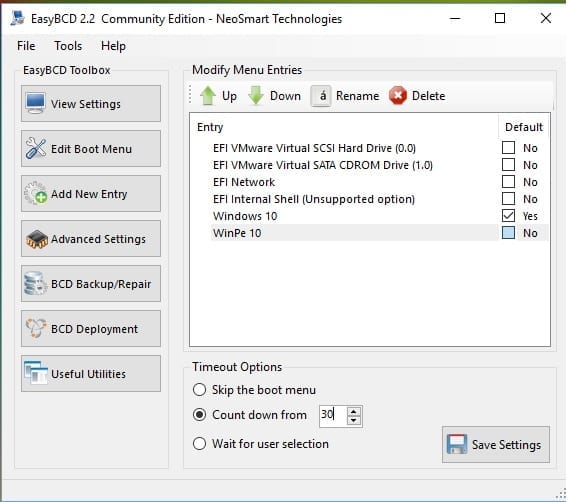Image resolution: width=568 pixels, height=502 pixels.
Task: Select the WinPe 10 boot entry
Action: pyautogui.click(x=237, y=233)
